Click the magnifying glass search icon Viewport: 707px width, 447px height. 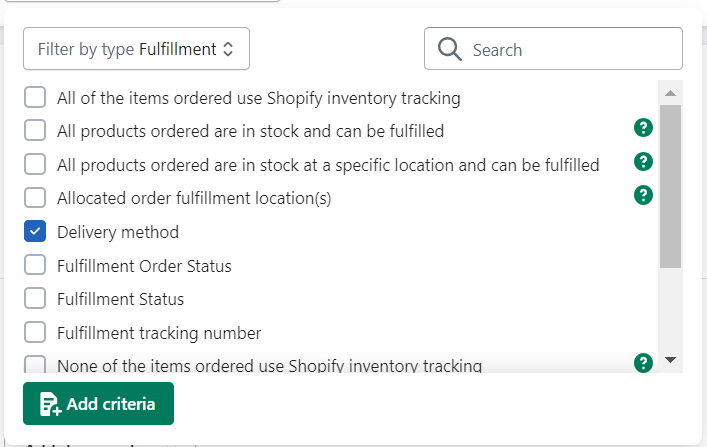450,49
